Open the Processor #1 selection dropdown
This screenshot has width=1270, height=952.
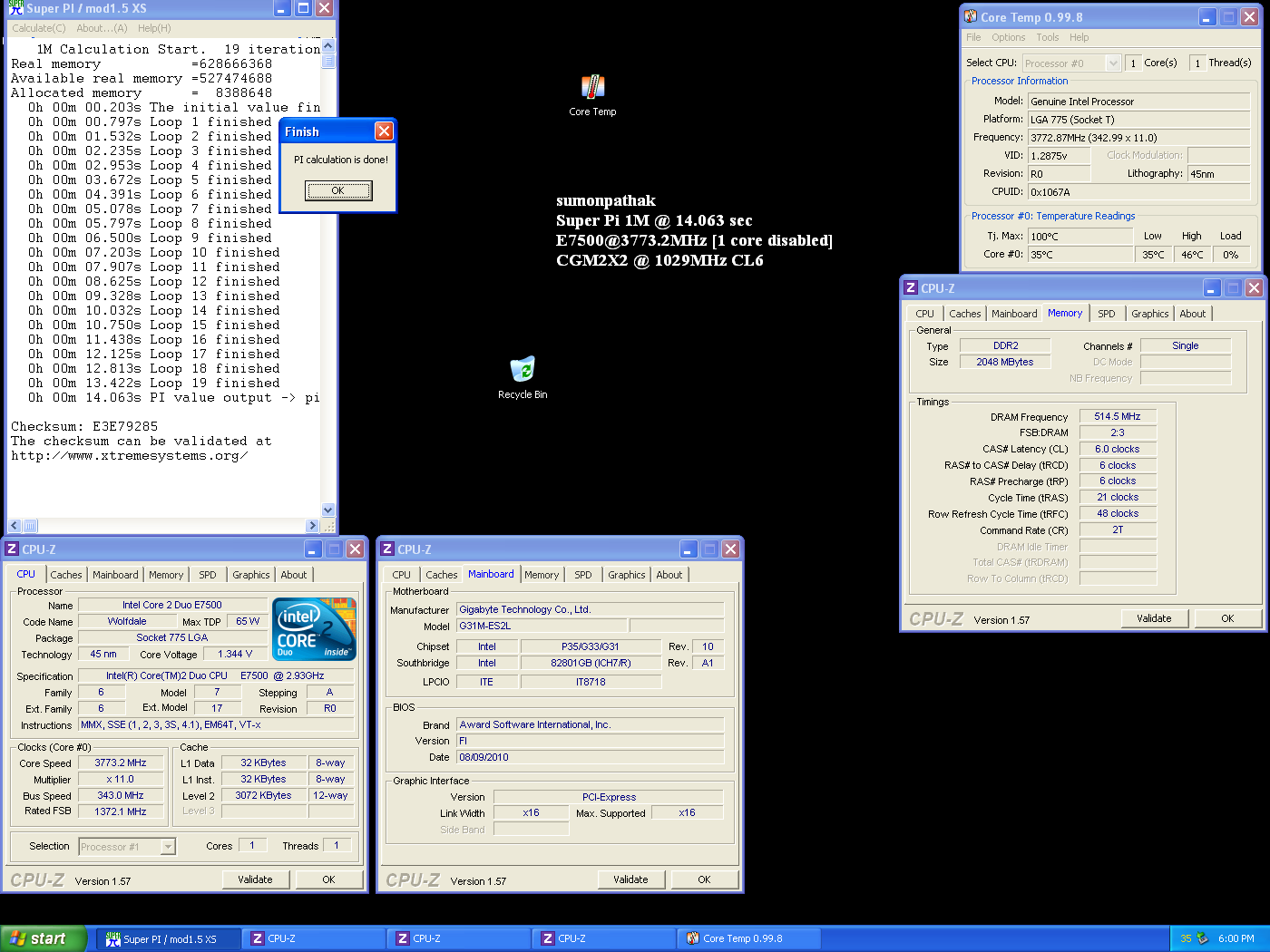(x=168, y=846)
